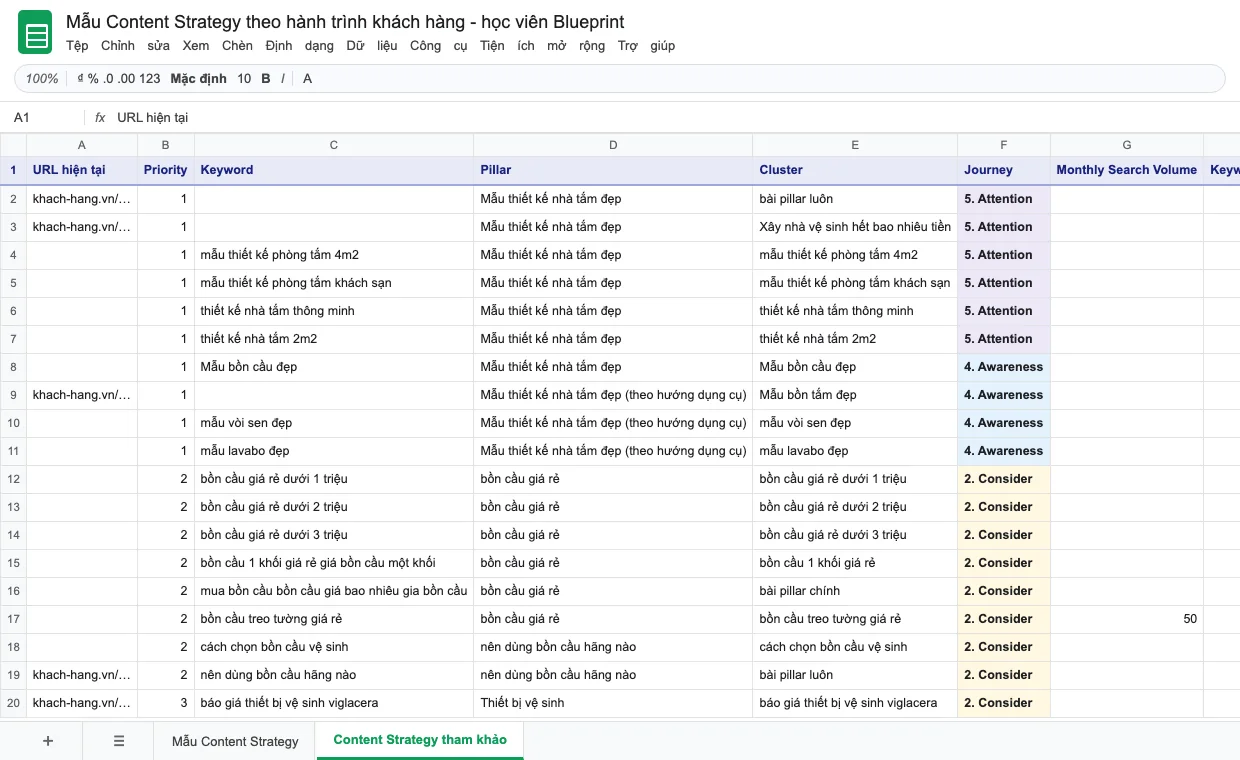Click cluster cell bài pillar chính

click(855, 591)
